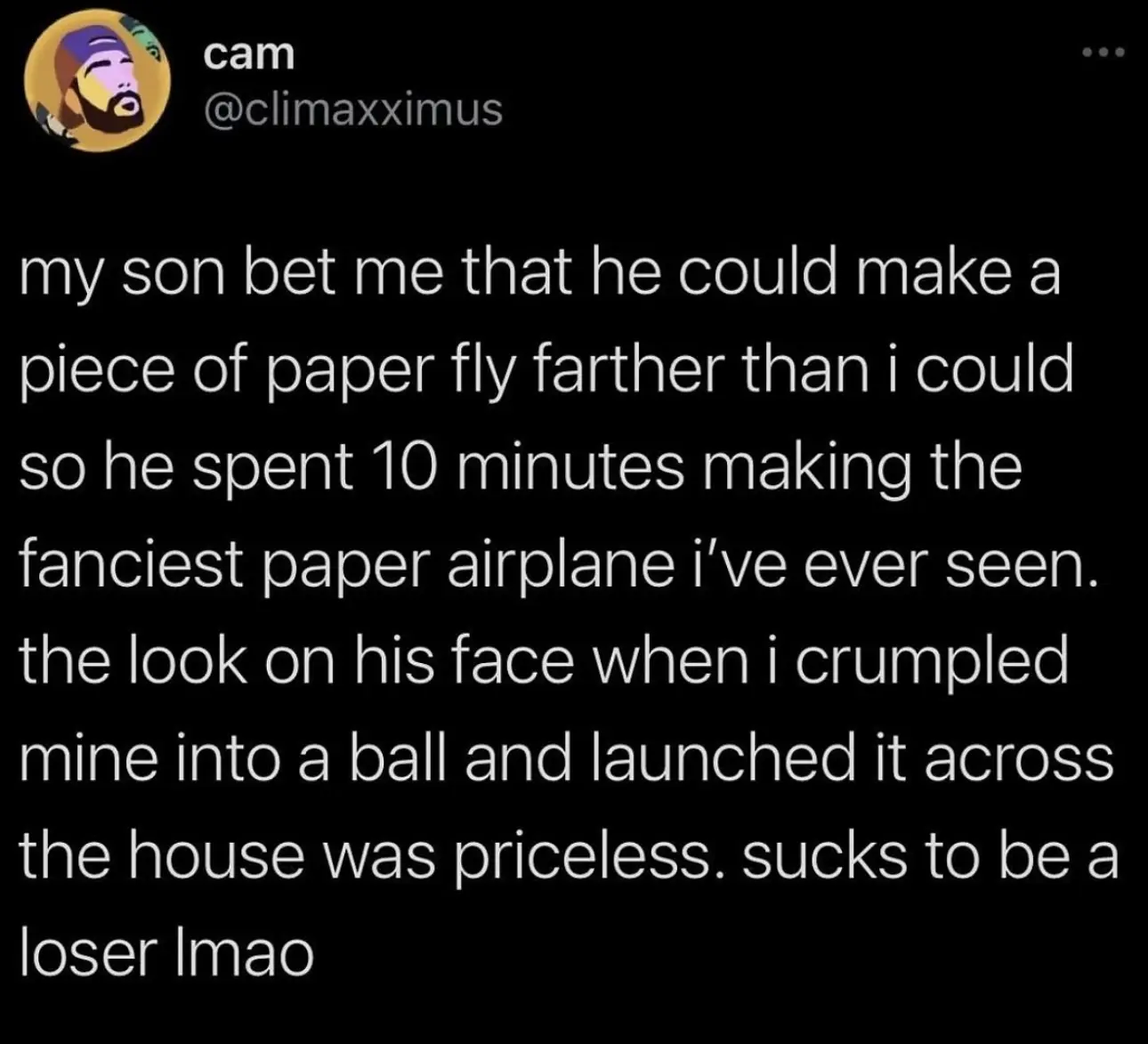This screenshot has width=1148, height=1044.
Task: Click cam's bearded profile avatar
Action: 97,81
